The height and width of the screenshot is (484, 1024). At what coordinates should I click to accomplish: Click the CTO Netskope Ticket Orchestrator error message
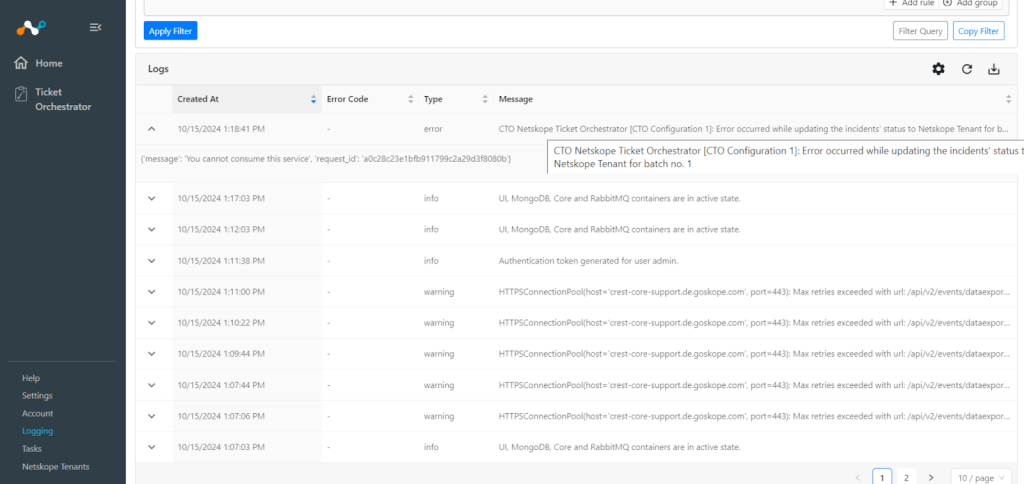(754, 129)
